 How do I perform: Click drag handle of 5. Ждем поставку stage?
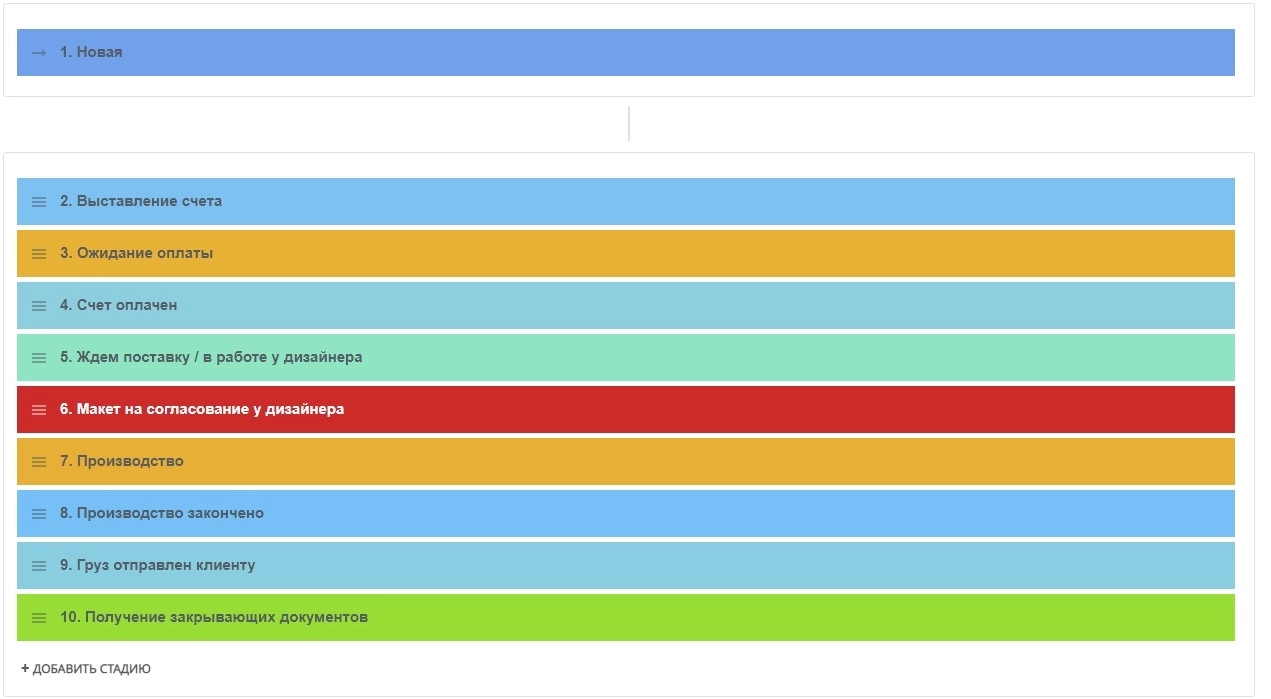point(39,358)
